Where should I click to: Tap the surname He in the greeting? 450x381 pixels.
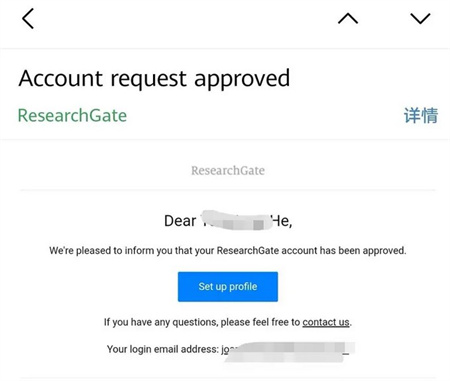282,221
